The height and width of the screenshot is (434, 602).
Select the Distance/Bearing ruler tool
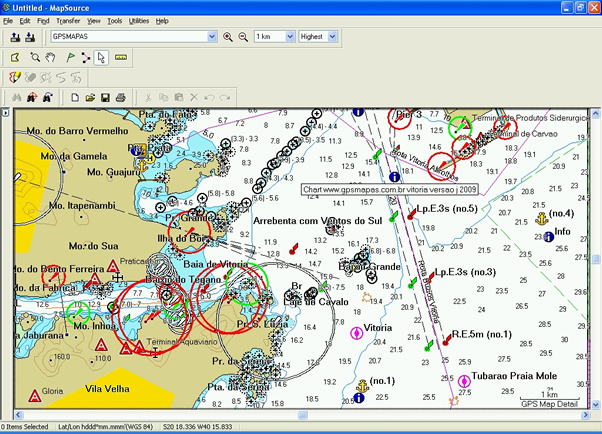[x=120, y=57]
